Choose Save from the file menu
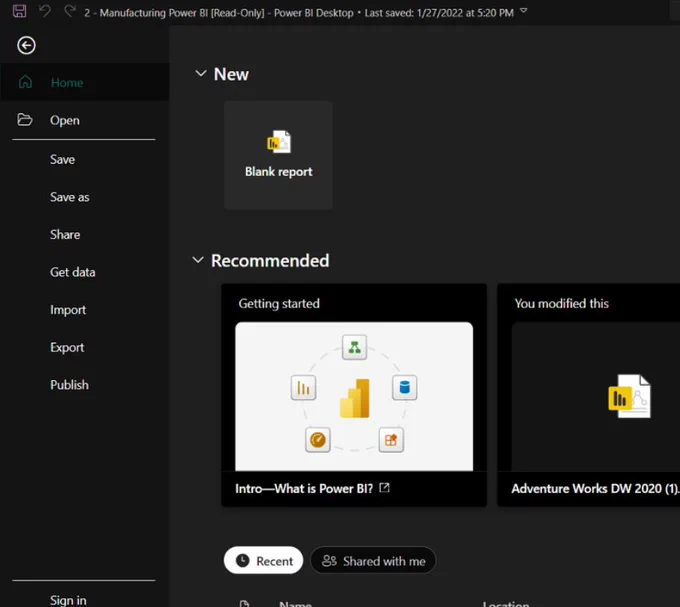The height and width of the screenshot is (607, 680). [62, 160]
